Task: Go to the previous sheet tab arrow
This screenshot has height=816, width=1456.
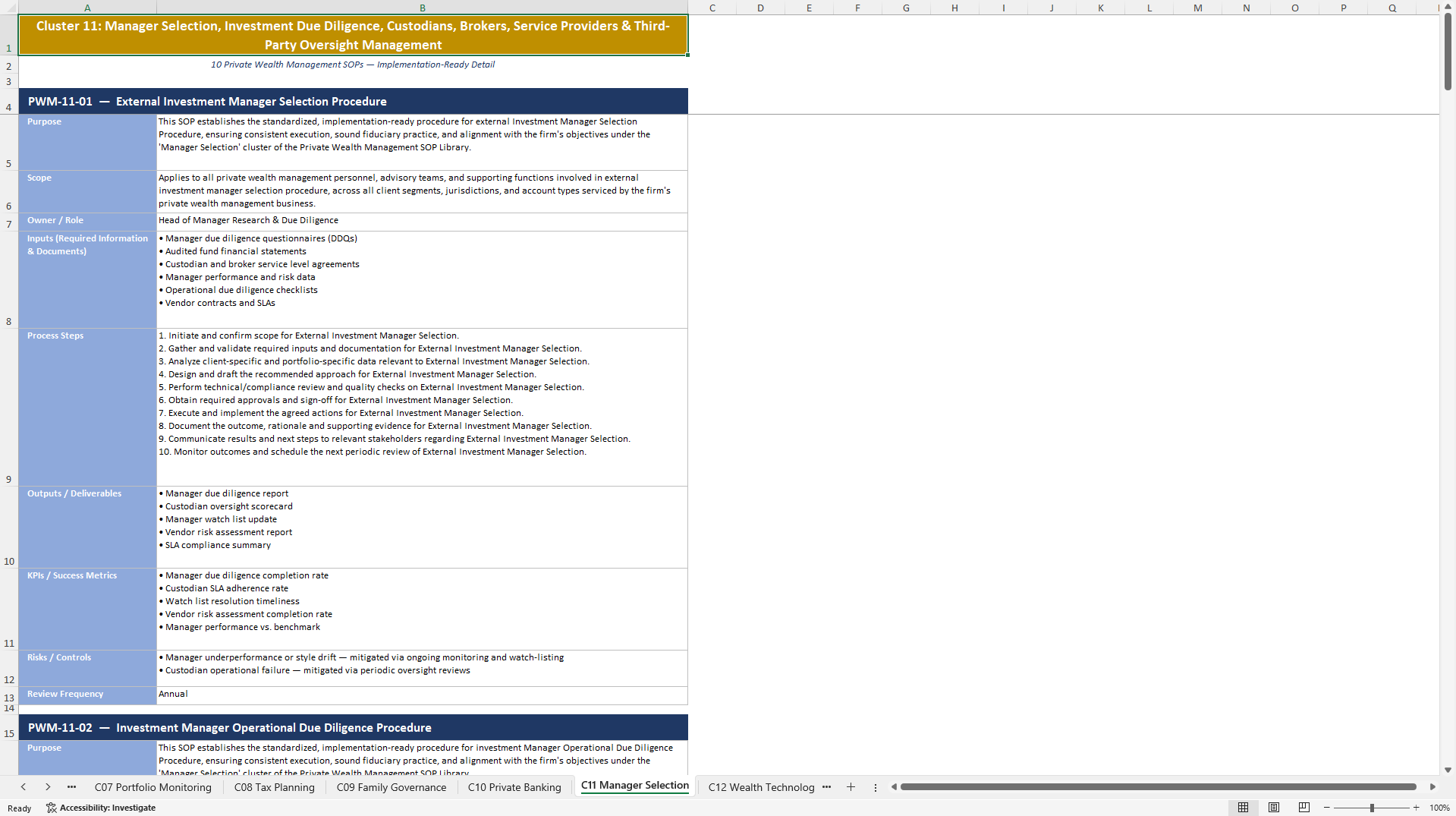Action: [24, 787]
